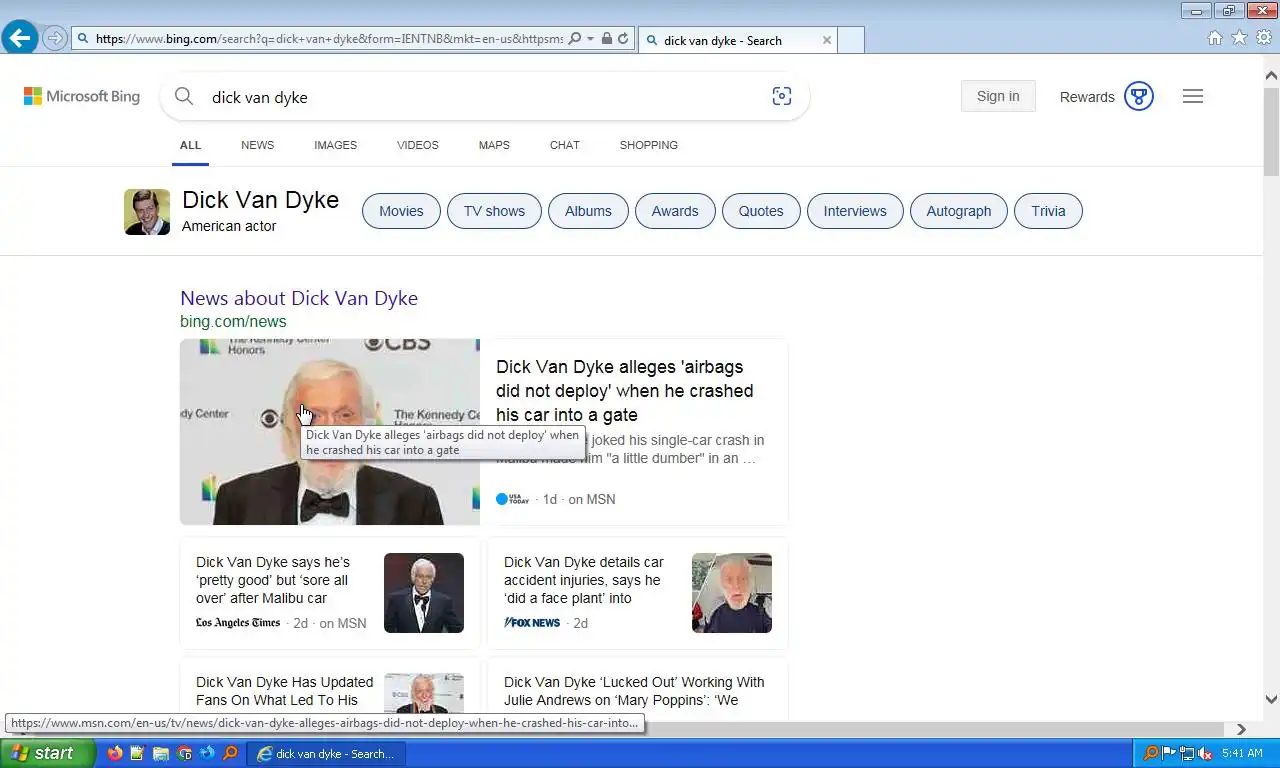Switch to the CHAT search tab

[x=564, y=145]
